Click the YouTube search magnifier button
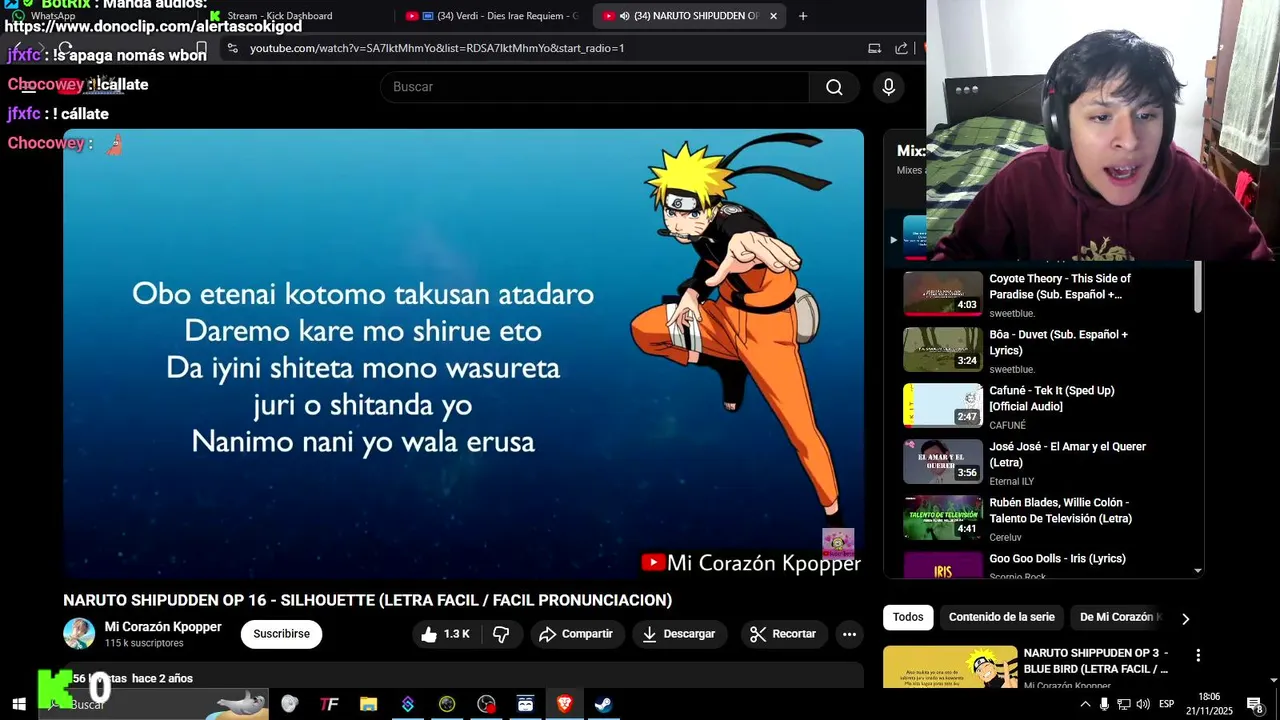The width and height of the screenshot is (1280, 720). pyautogui.click(x=834, y=87)
